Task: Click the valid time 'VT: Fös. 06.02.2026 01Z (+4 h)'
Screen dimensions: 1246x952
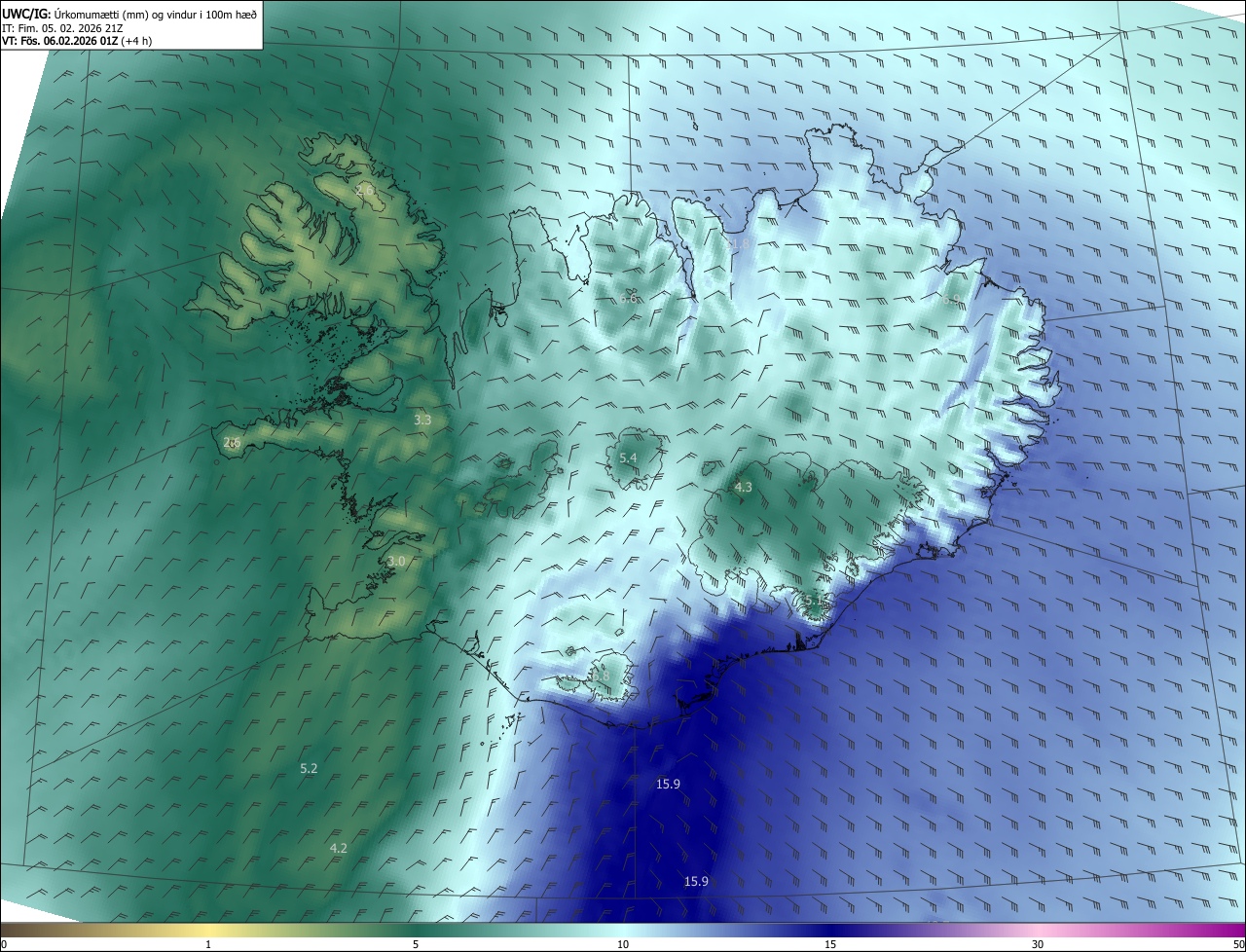Action: 77,41
